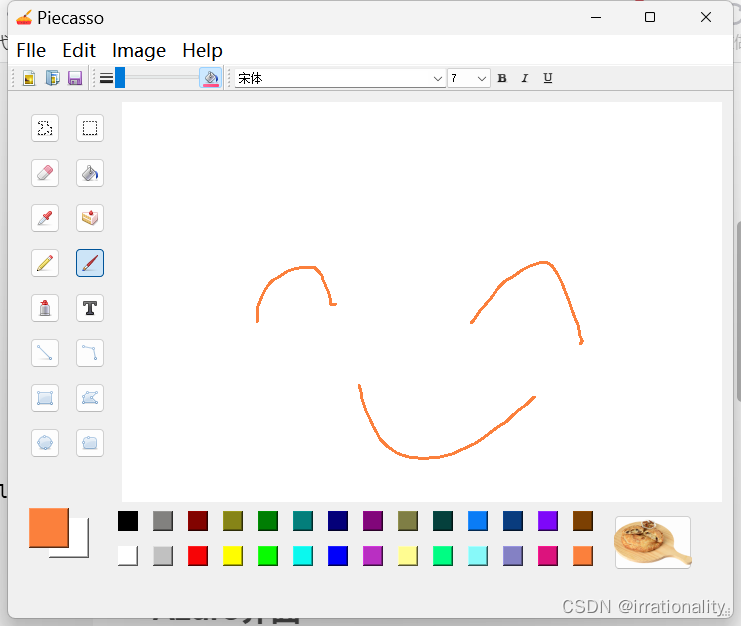Select the rectangular selection tool
The width and height of the screenshot is (741, 626).
coord(90,128)
